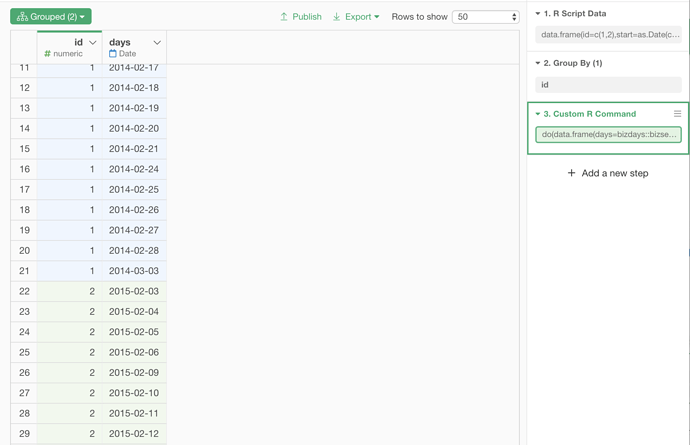Image resolution: width=690 pixels, height=445 pixels.
Task: Click the days column header
Action: click(134, 48)
